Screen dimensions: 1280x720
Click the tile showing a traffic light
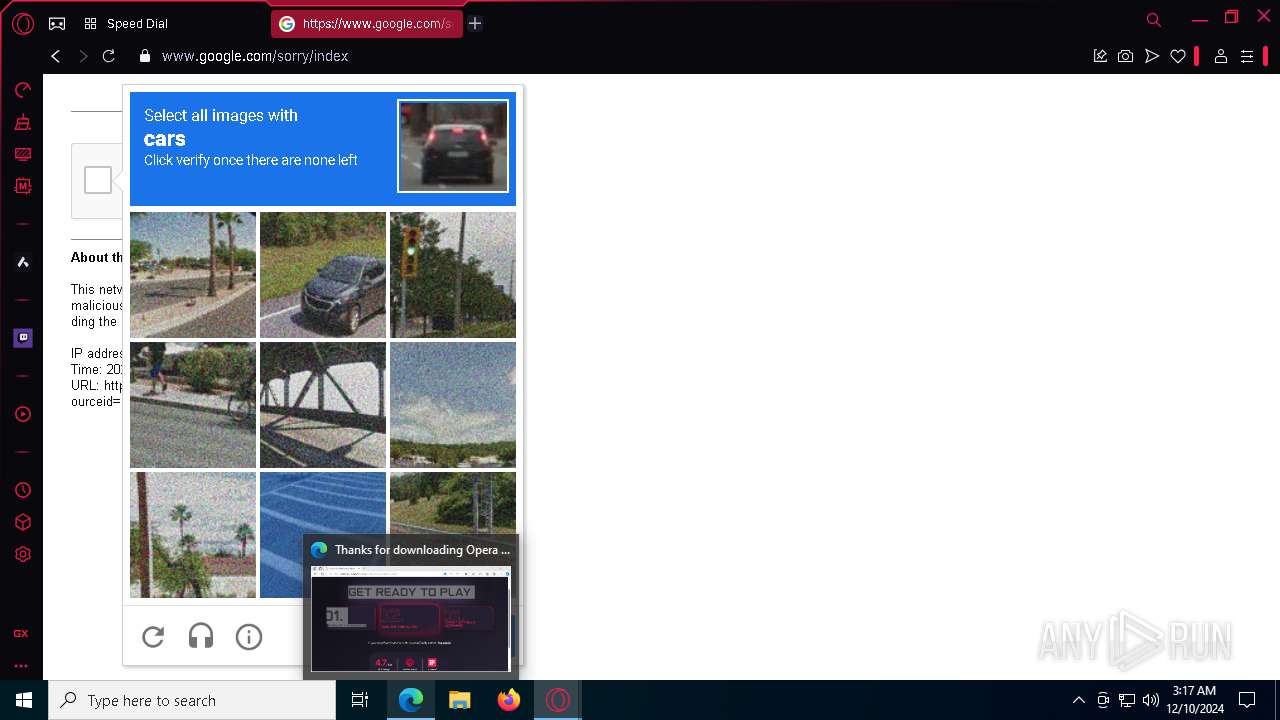point(453,275)
